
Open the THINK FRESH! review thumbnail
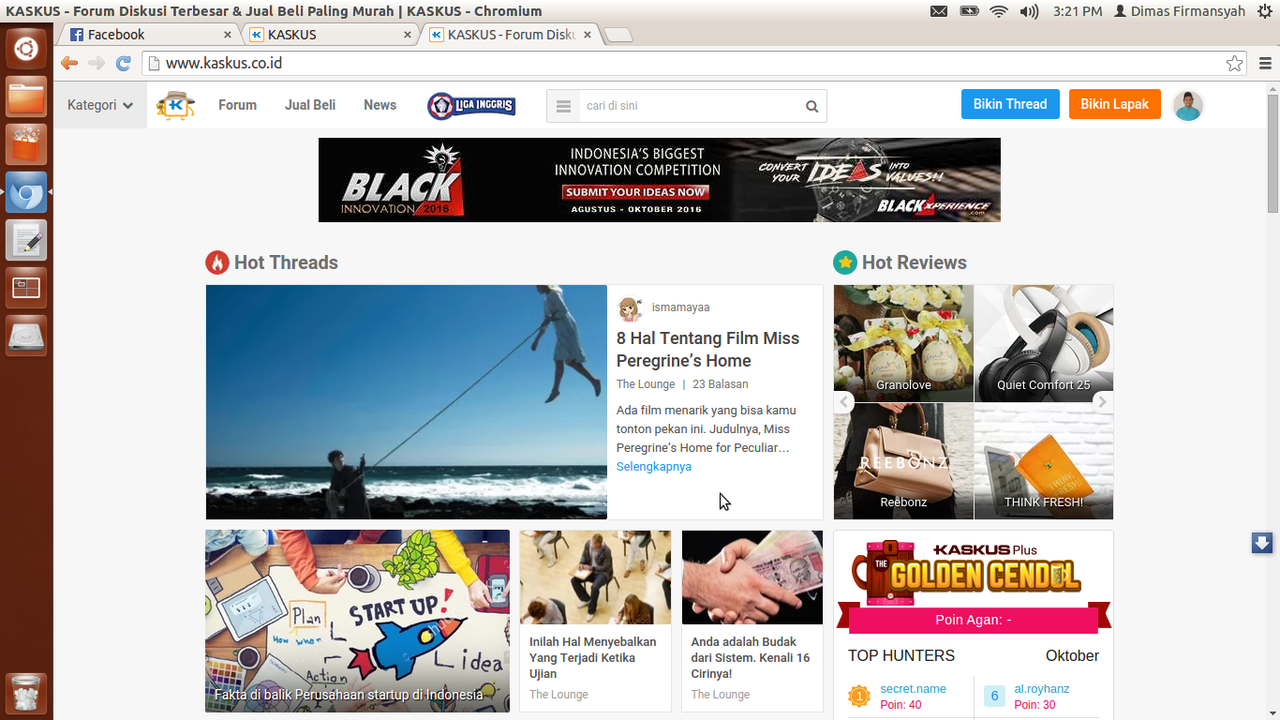(1044, 461)
